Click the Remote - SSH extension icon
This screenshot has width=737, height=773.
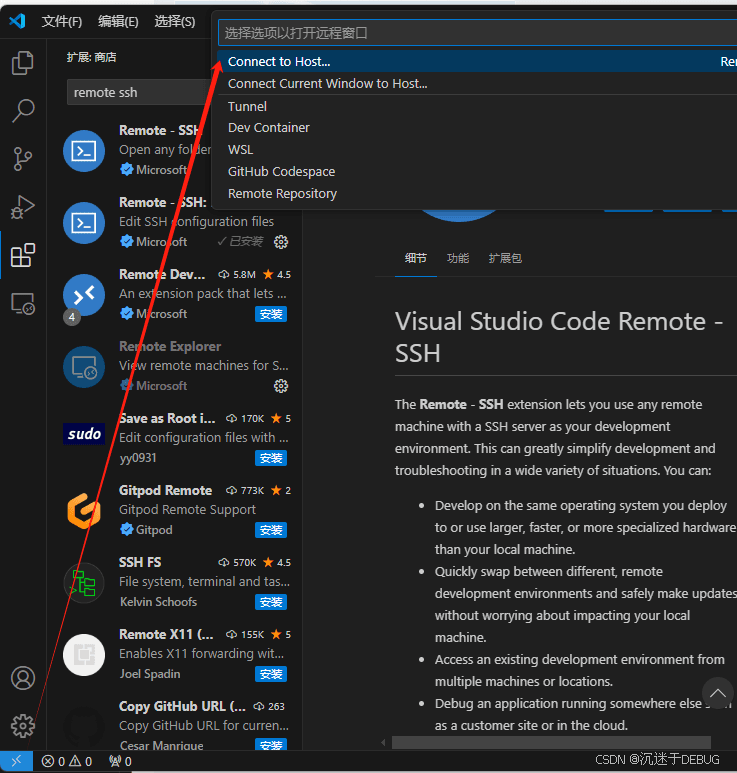pos(84,151)
